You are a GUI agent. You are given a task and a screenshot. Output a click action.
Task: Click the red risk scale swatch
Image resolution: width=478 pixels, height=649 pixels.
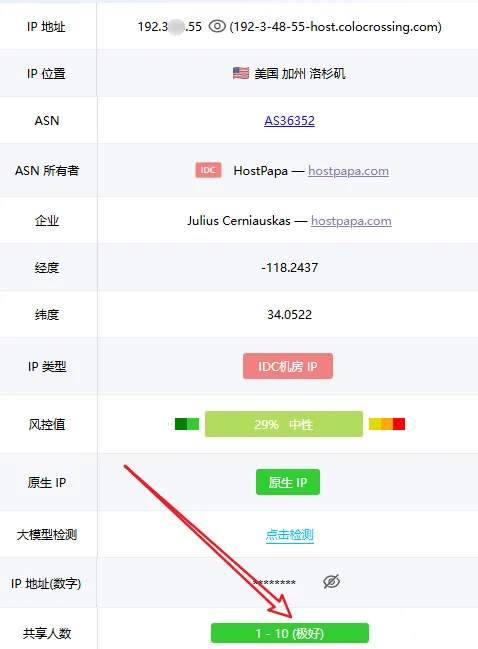tap(399, 424)
